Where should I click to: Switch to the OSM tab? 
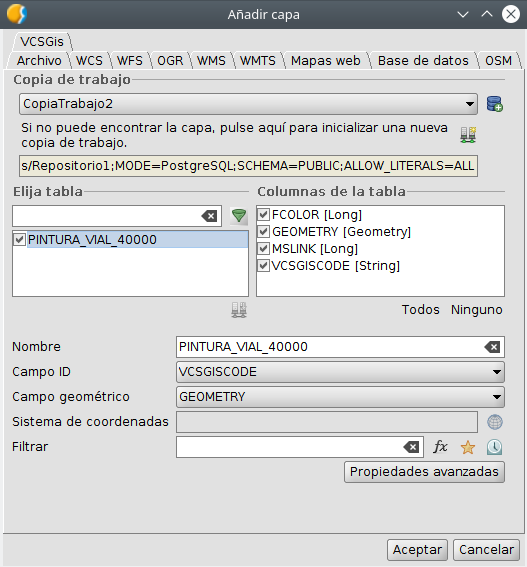pyautogui.click(x=498, y=60)
